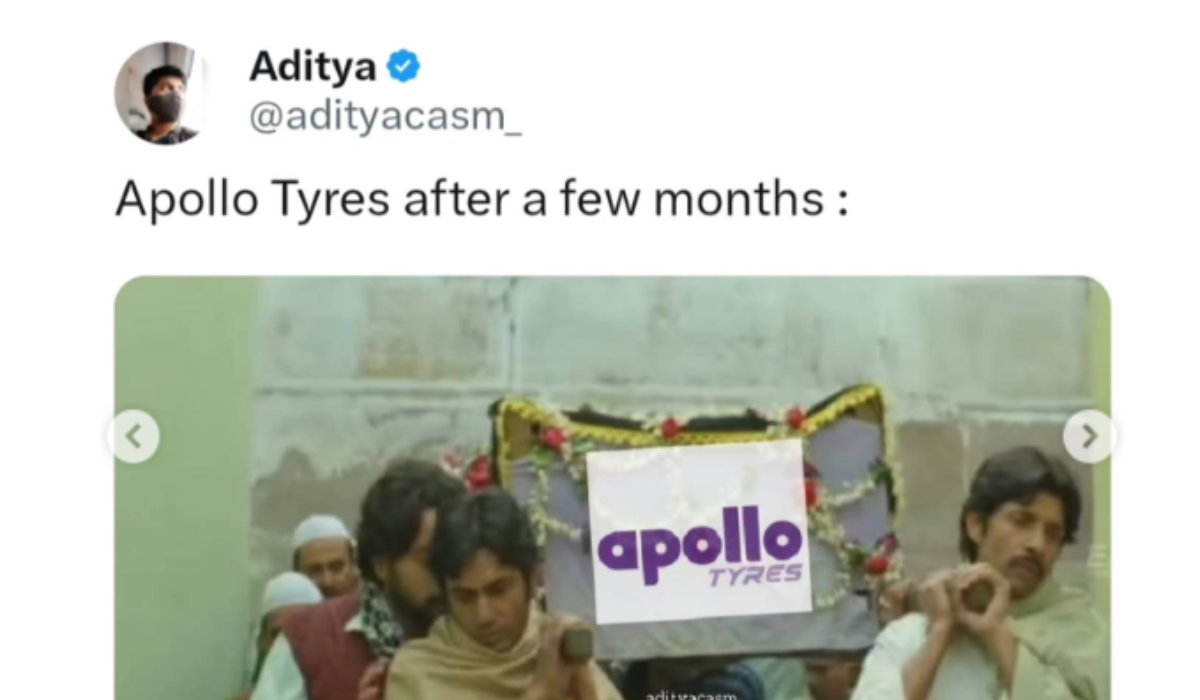Open the meme image in the tweet
This screenshot has width=1200, height=700.
612,488
